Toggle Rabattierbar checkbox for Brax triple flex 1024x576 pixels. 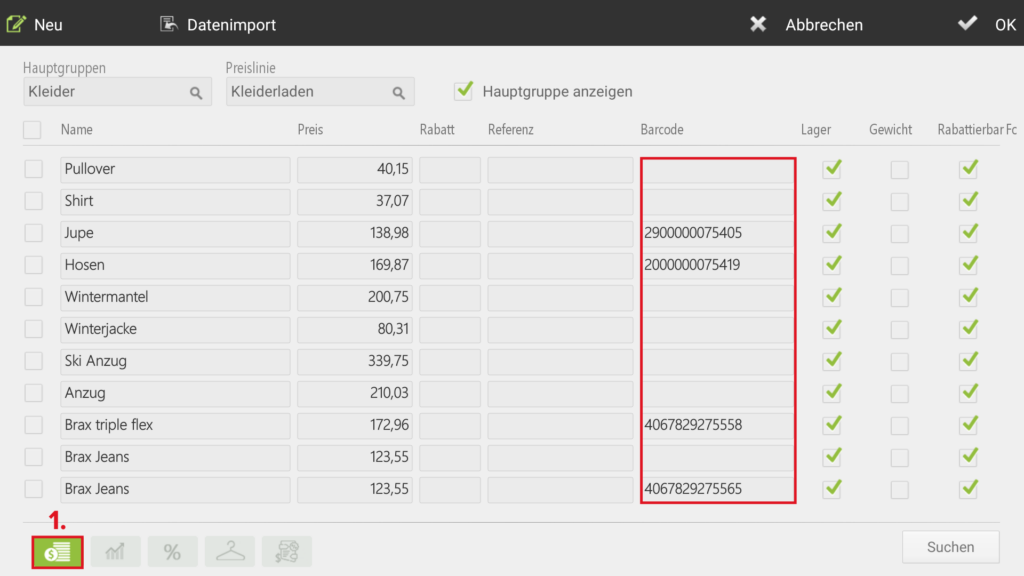coord(968,424)
